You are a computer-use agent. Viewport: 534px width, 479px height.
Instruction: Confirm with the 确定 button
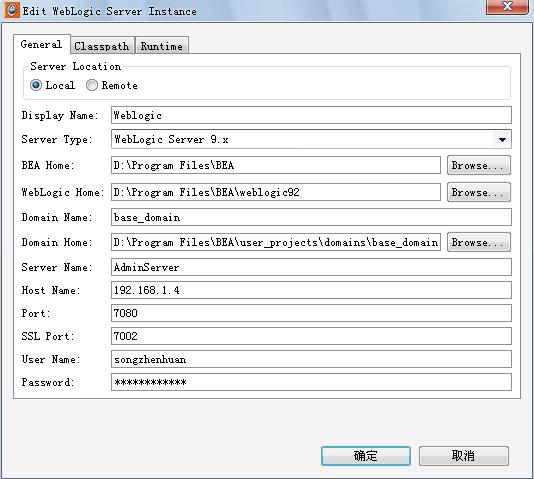click(x=366, y=456)
